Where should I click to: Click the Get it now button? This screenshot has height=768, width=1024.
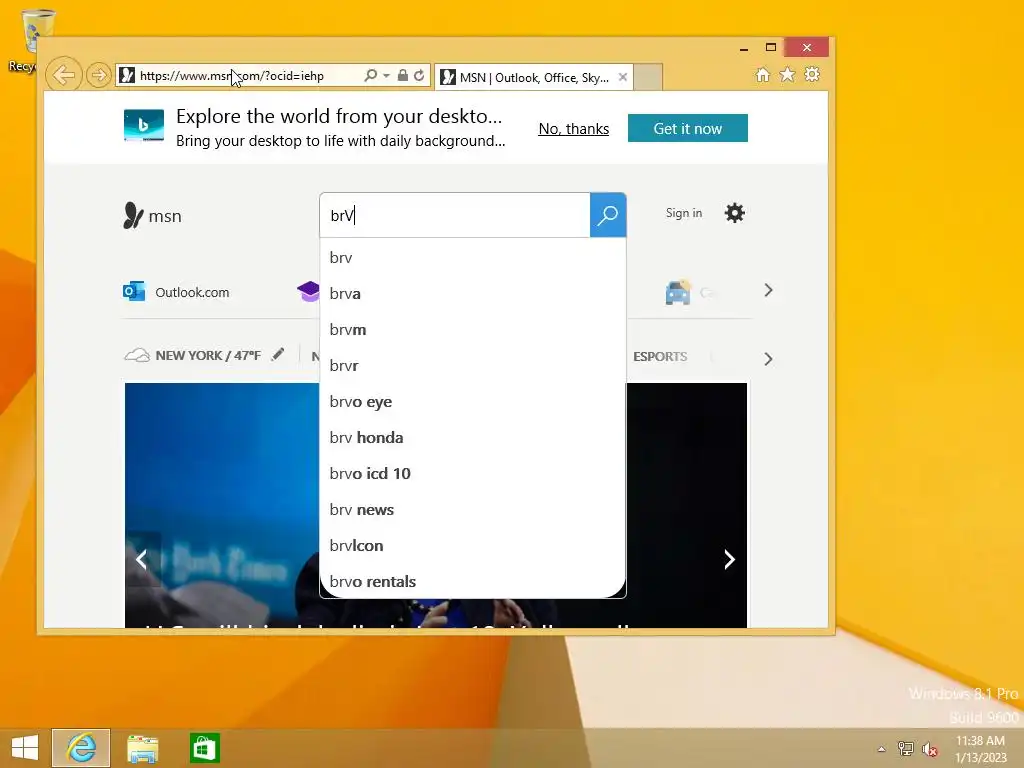pos(688,128)
